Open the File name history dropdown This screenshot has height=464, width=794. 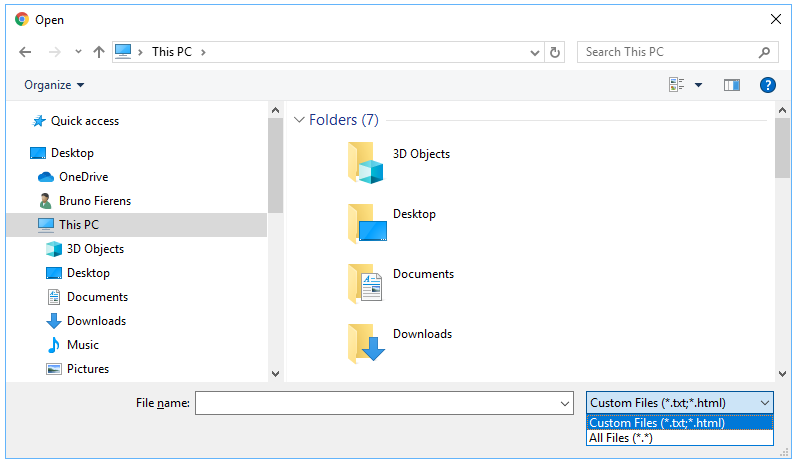point(565,404)
